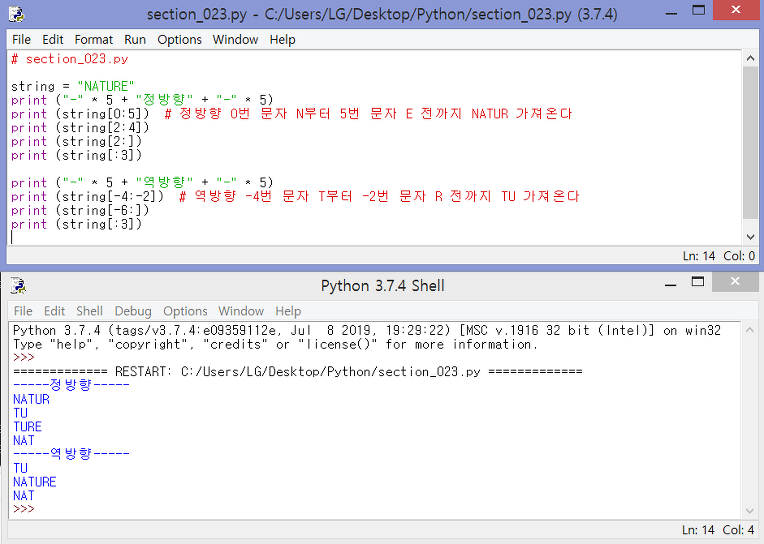The width and height of the screenshot is (764, 544).
Task: Click the editor title bar text
Action: pos(382,14)
